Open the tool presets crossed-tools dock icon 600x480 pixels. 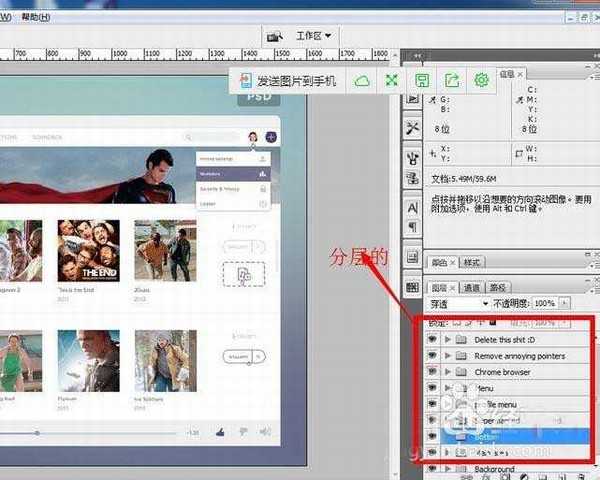coord(413,129)
